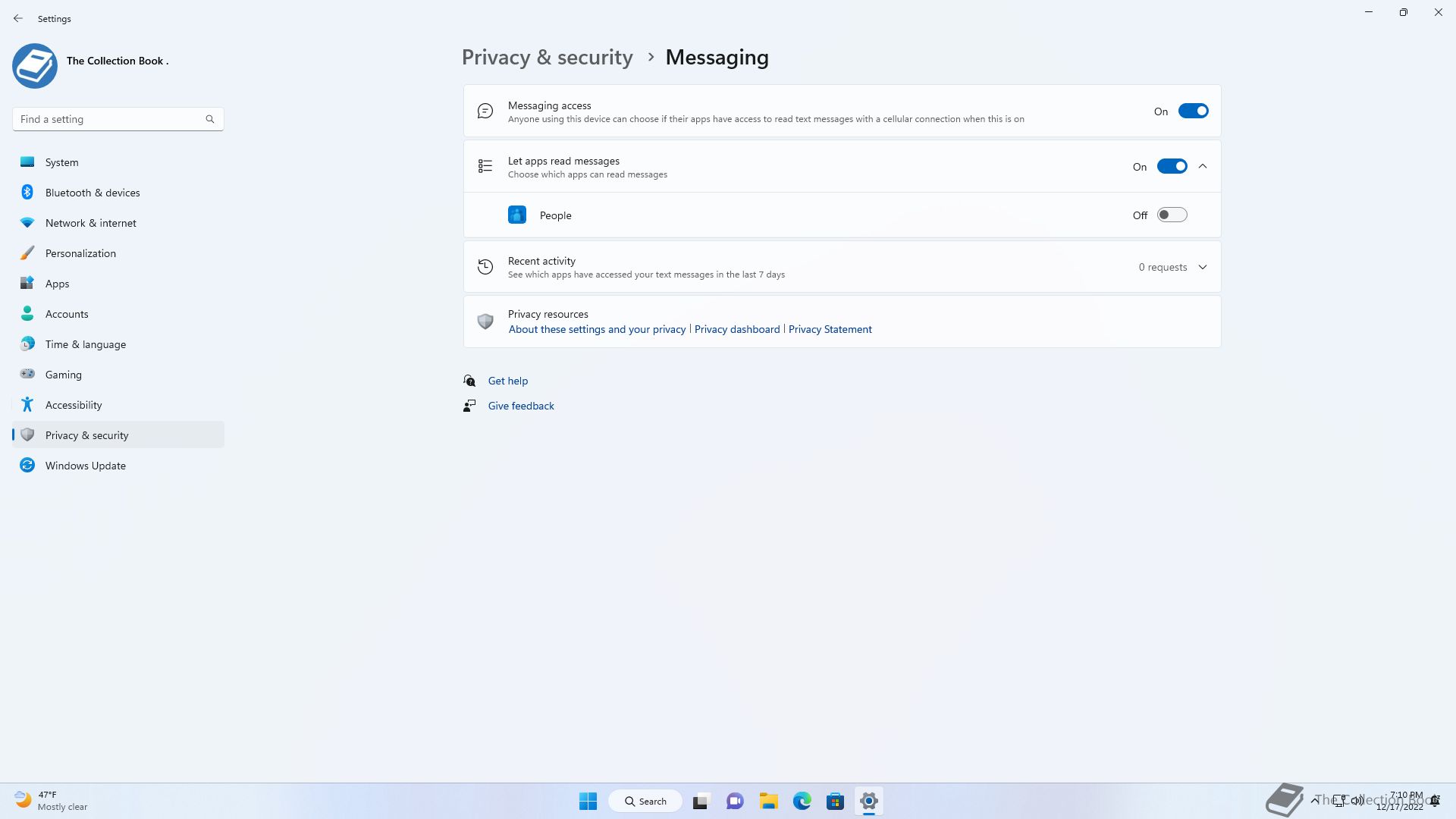Open Task View from the taskbar

tap(701, 801)
